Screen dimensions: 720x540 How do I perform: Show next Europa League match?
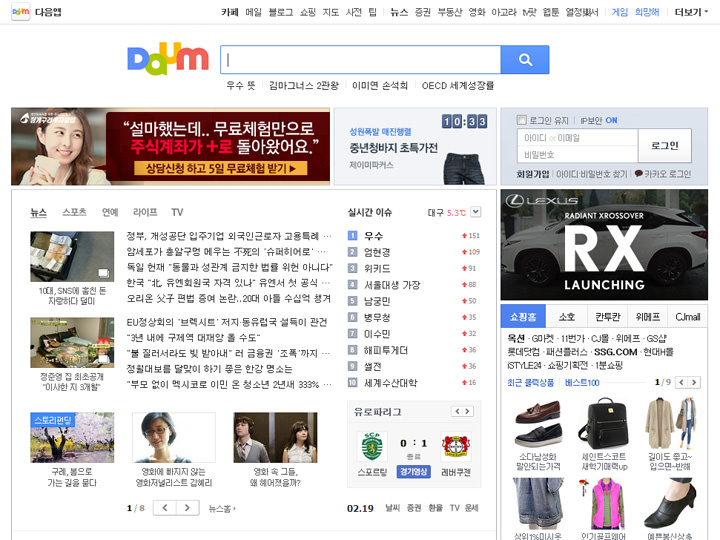tap(467, 411)
